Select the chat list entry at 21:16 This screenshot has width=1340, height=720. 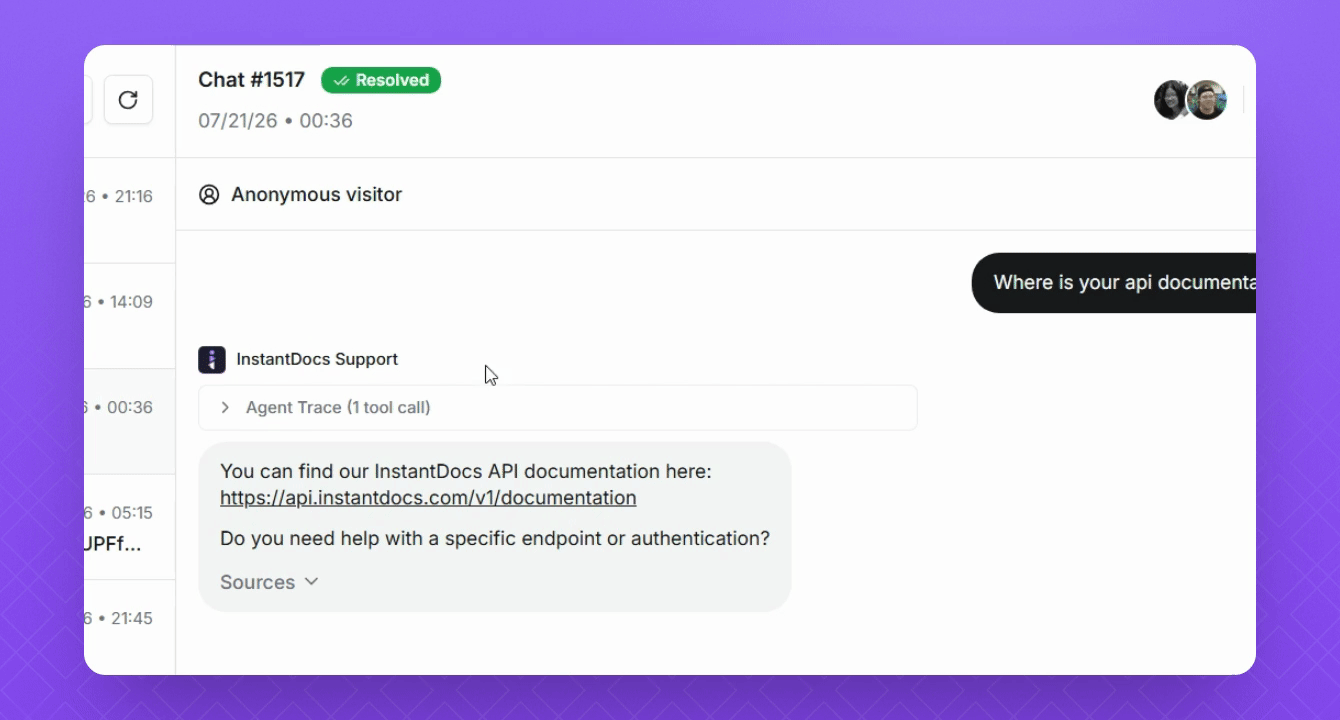[130, 211]
